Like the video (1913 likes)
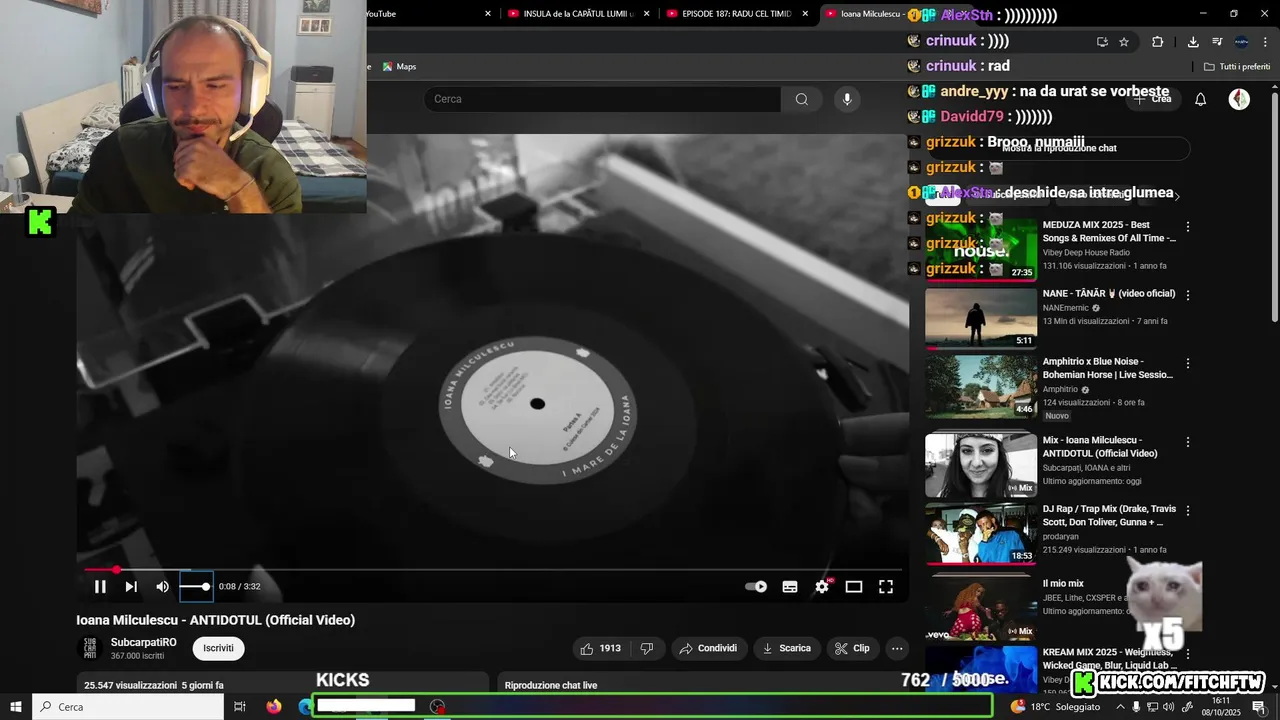 [x=601, y=648]
